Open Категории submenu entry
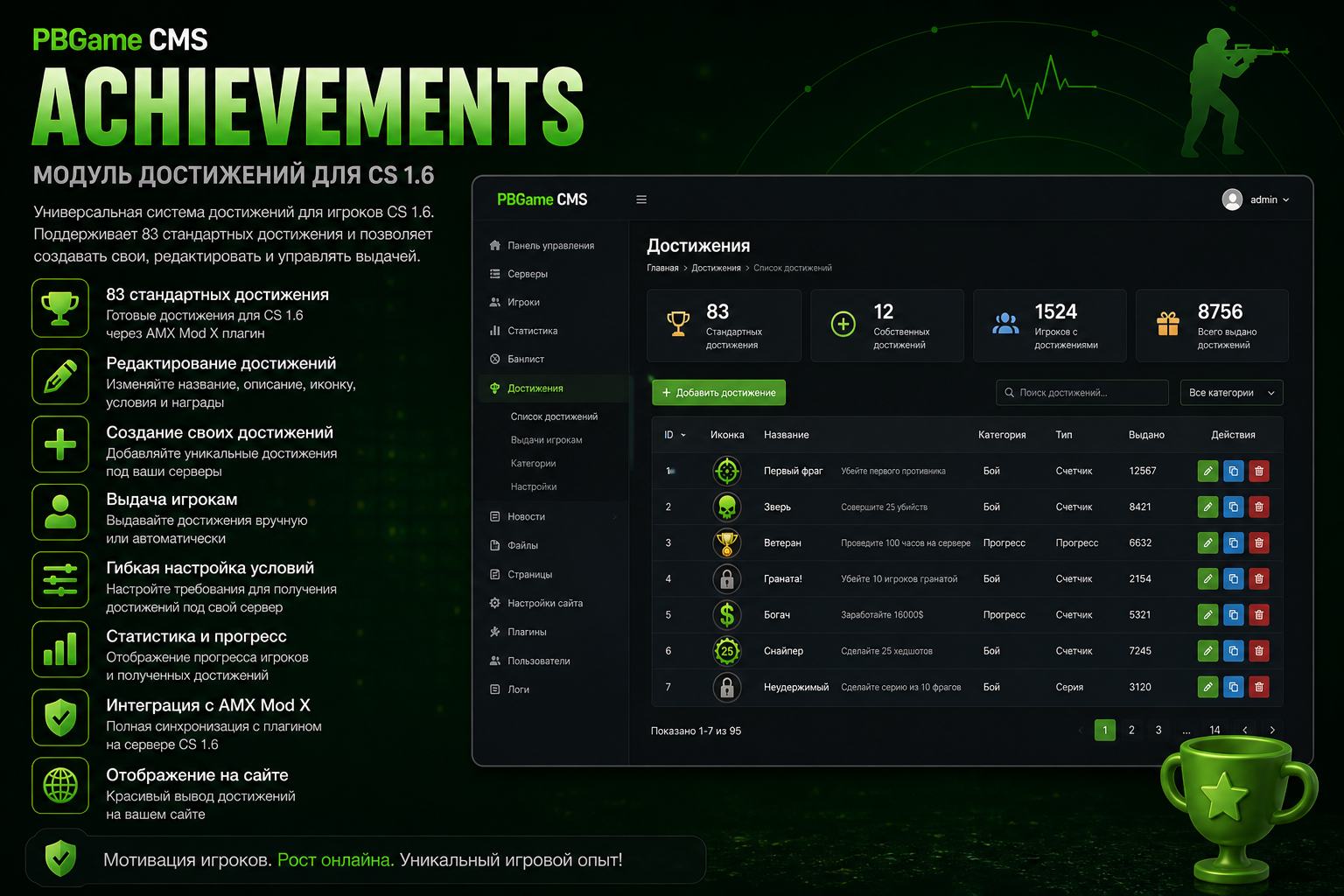 [x=533, y=464]
